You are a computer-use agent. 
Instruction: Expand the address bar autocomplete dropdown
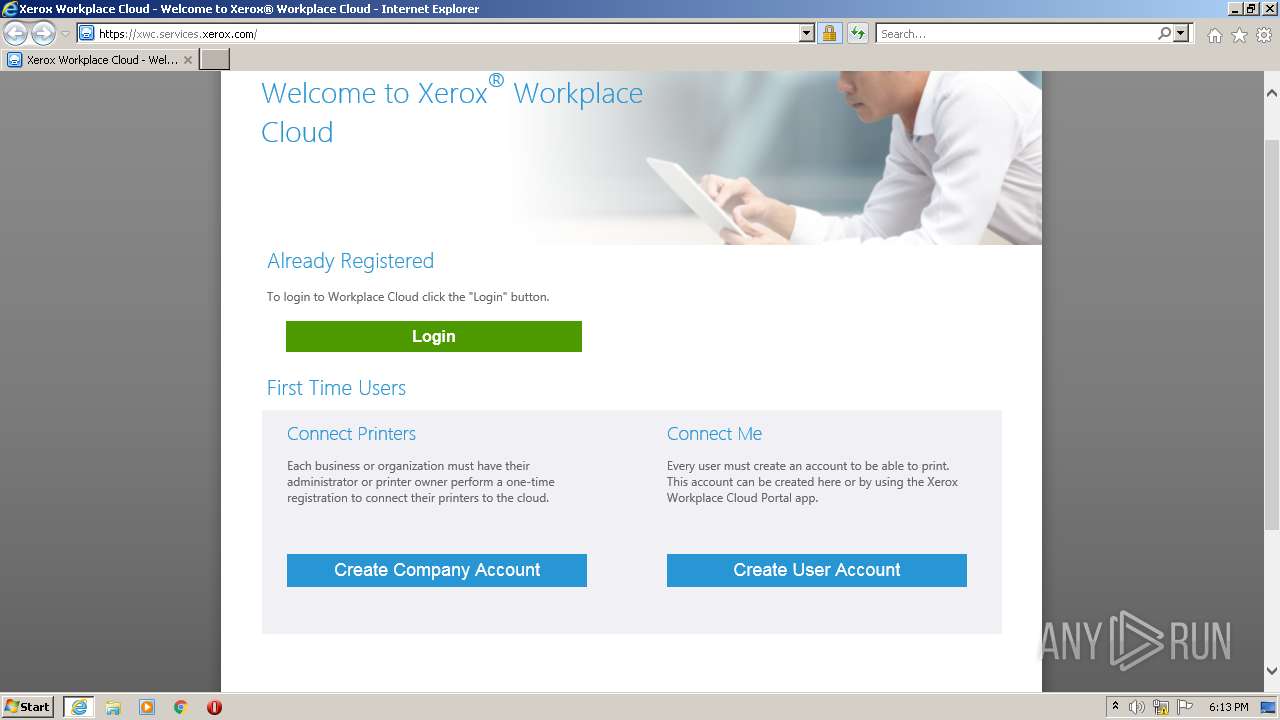807,34
